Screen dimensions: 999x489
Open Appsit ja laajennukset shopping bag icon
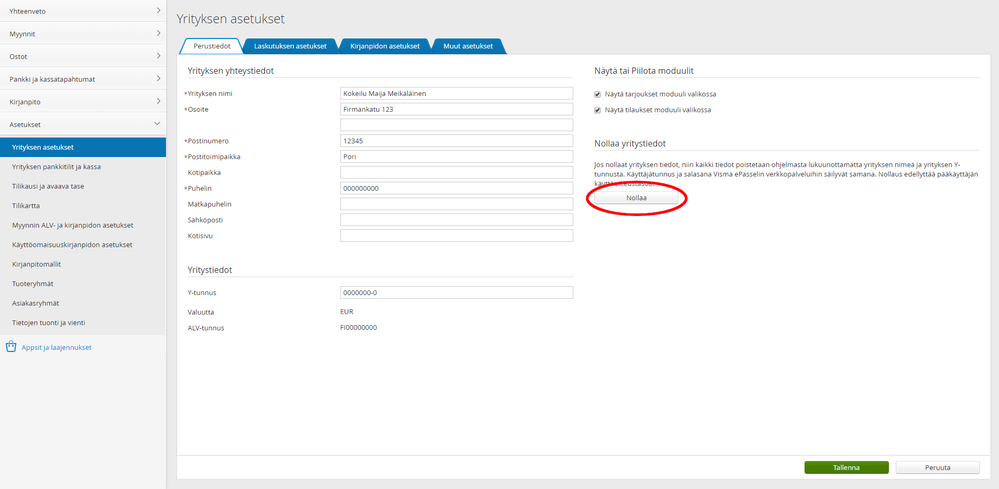pyautogui.click(x=10, y=347)
